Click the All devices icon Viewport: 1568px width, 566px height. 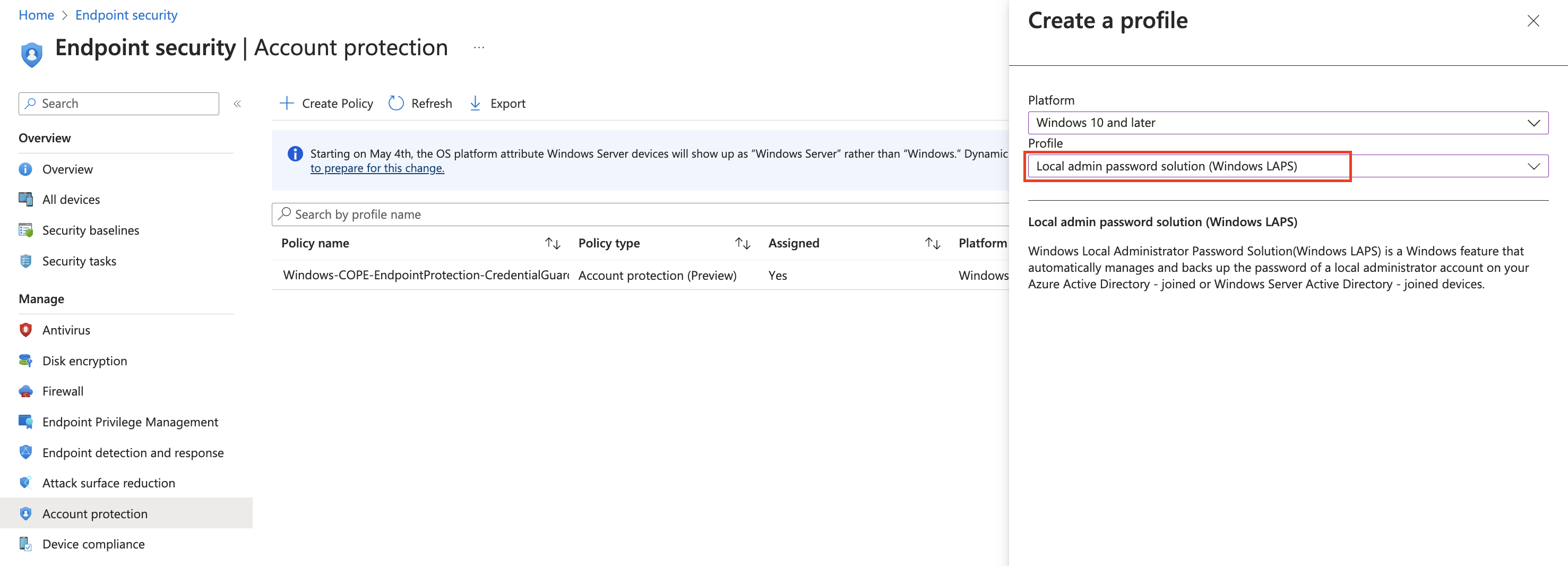coord(25,200)
